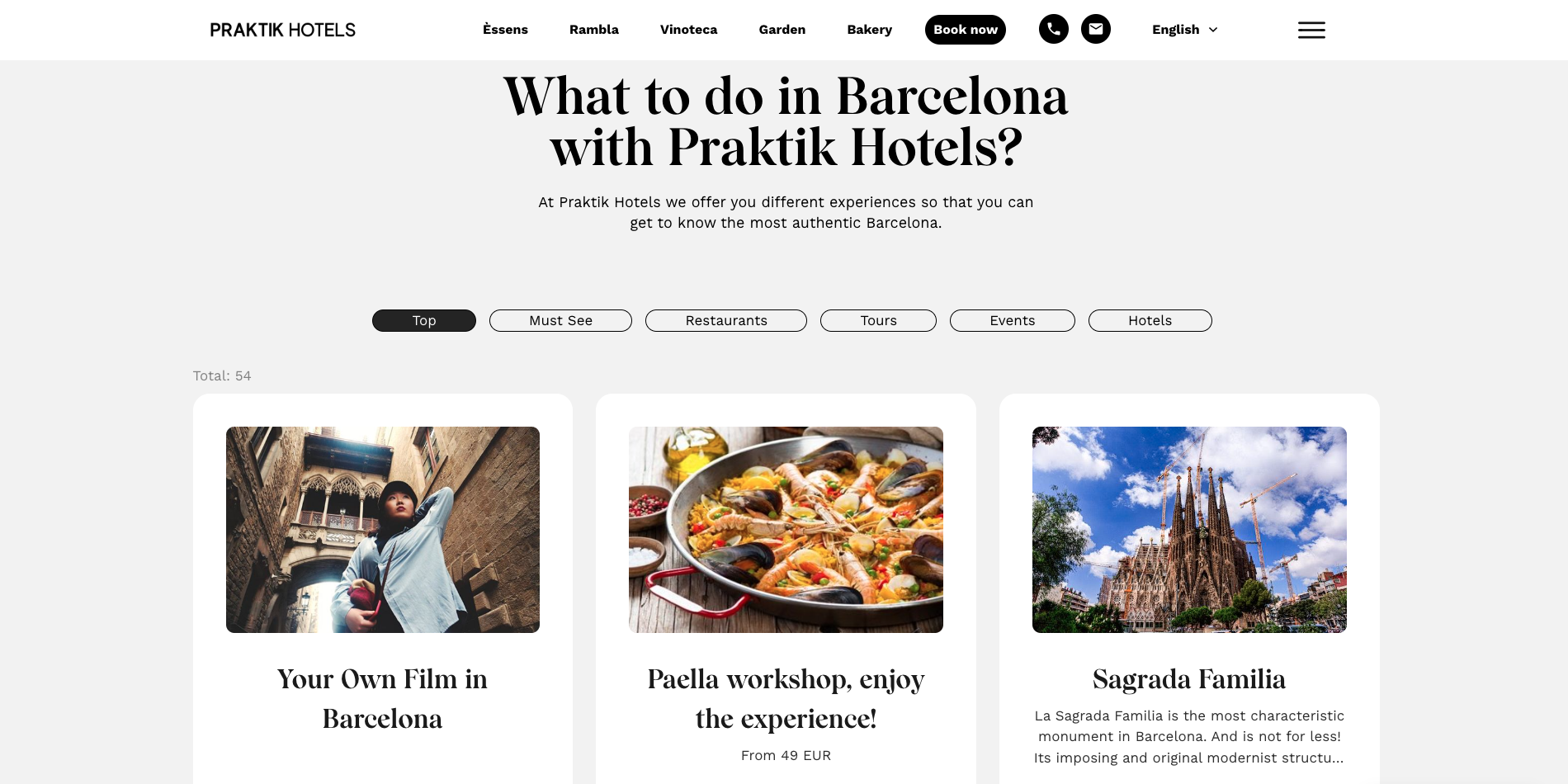1568x784 pixels.
Task: Go to the Rambla hotel page
Action: click(594, 30)
